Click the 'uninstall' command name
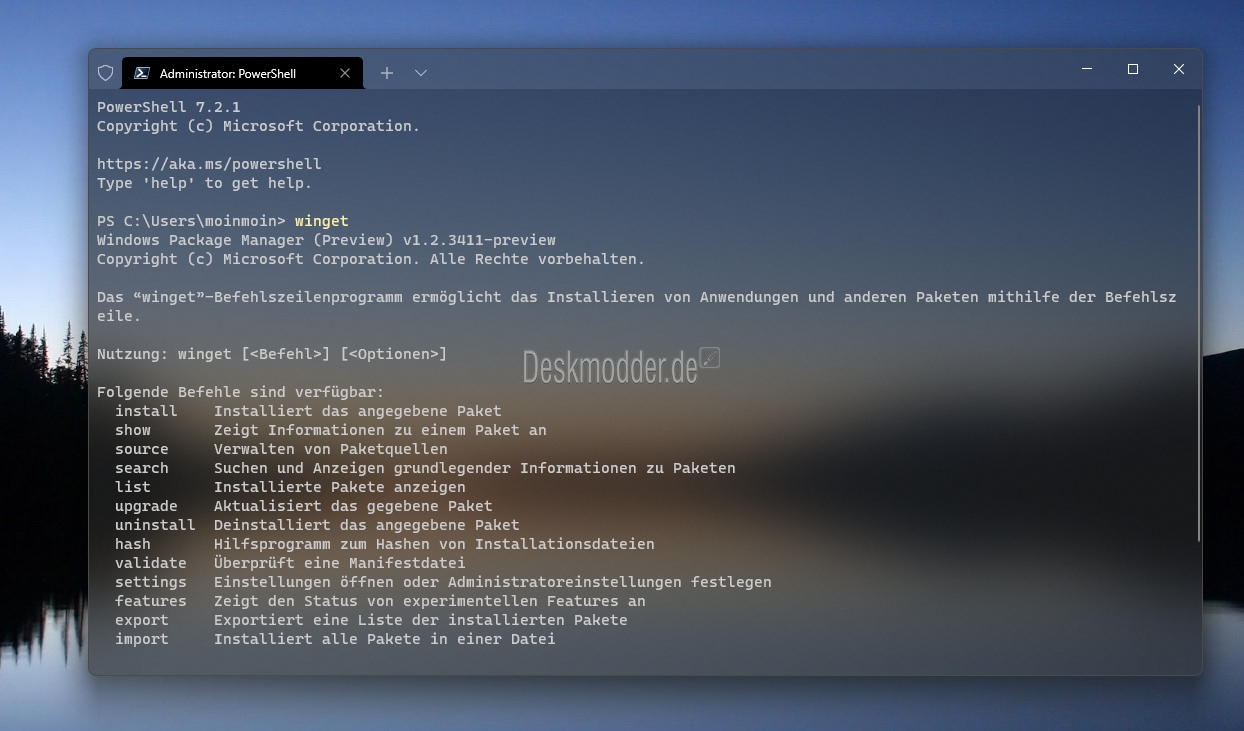 click(x=155, y=525)
